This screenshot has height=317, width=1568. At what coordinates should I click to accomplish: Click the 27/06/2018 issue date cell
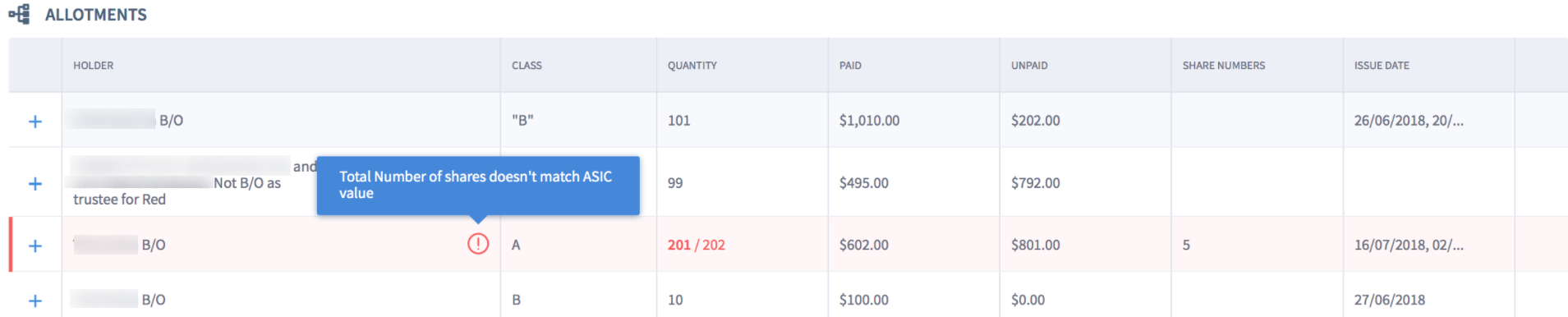[1390, 300]
